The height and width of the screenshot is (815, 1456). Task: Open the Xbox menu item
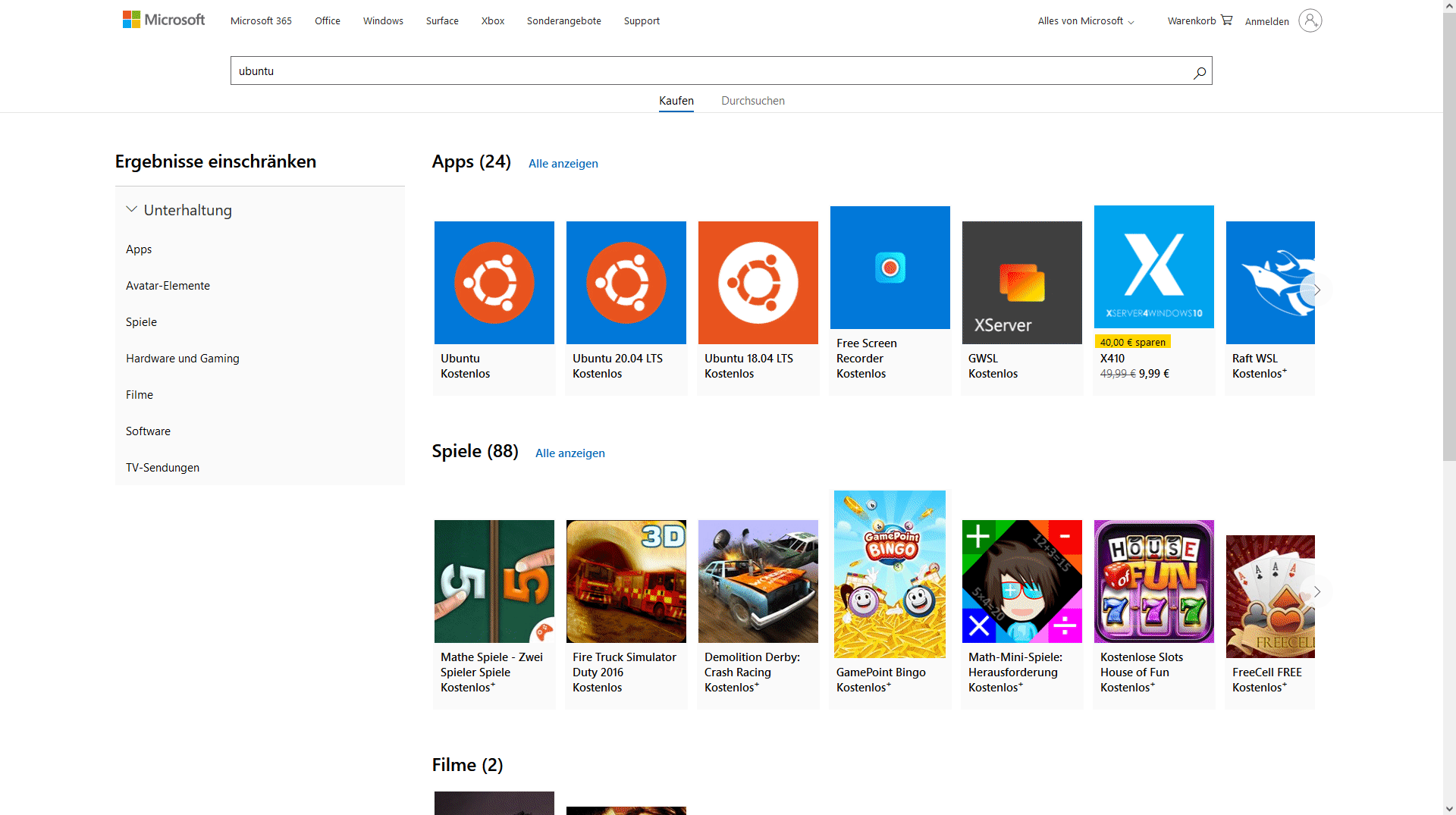(x=492, y=21)
